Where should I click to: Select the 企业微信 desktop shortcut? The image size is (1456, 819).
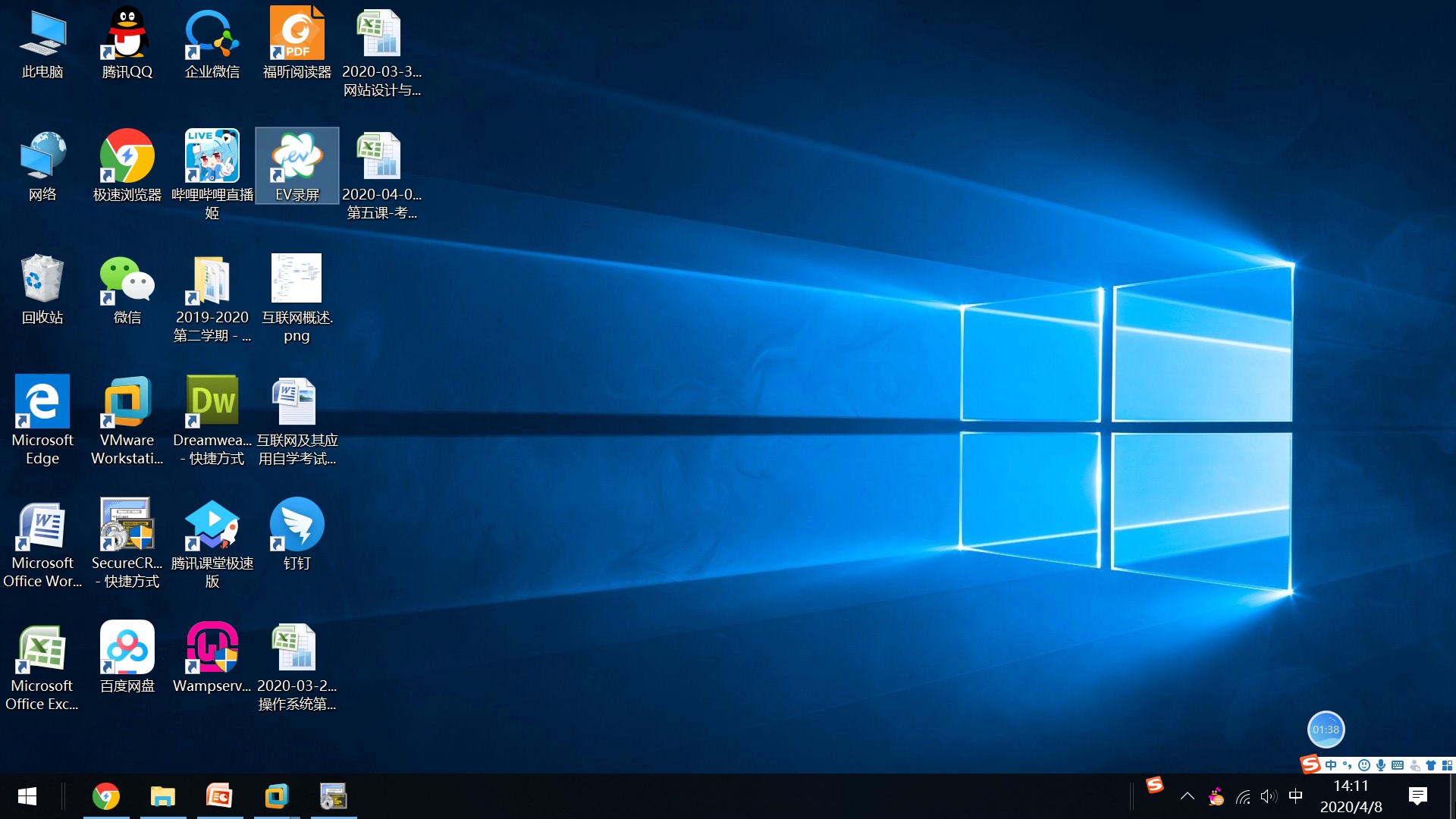[x=212, y=44]
